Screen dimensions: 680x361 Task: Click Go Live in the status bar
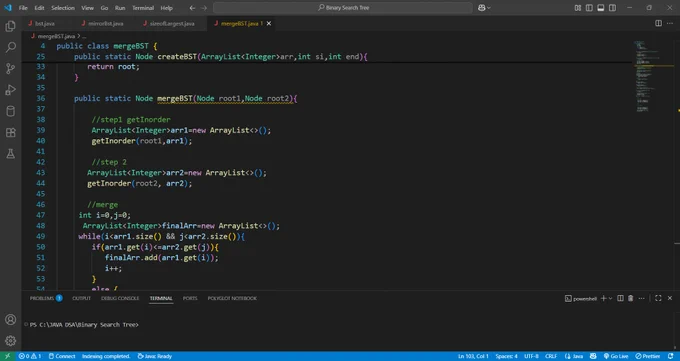(615, 356)
